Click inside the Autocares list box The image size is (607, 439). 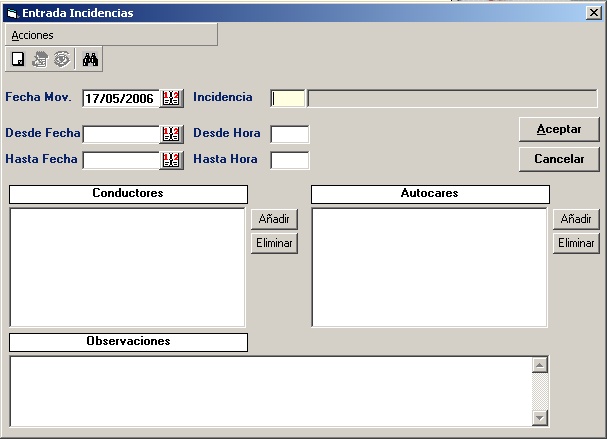(x=429, y=268)
